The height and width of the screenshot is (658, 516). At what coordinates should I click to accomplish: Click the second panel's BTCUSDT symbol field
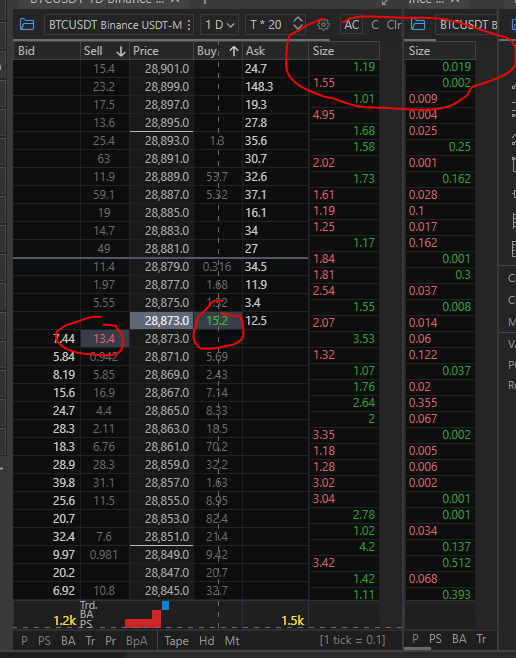point(466,25)
